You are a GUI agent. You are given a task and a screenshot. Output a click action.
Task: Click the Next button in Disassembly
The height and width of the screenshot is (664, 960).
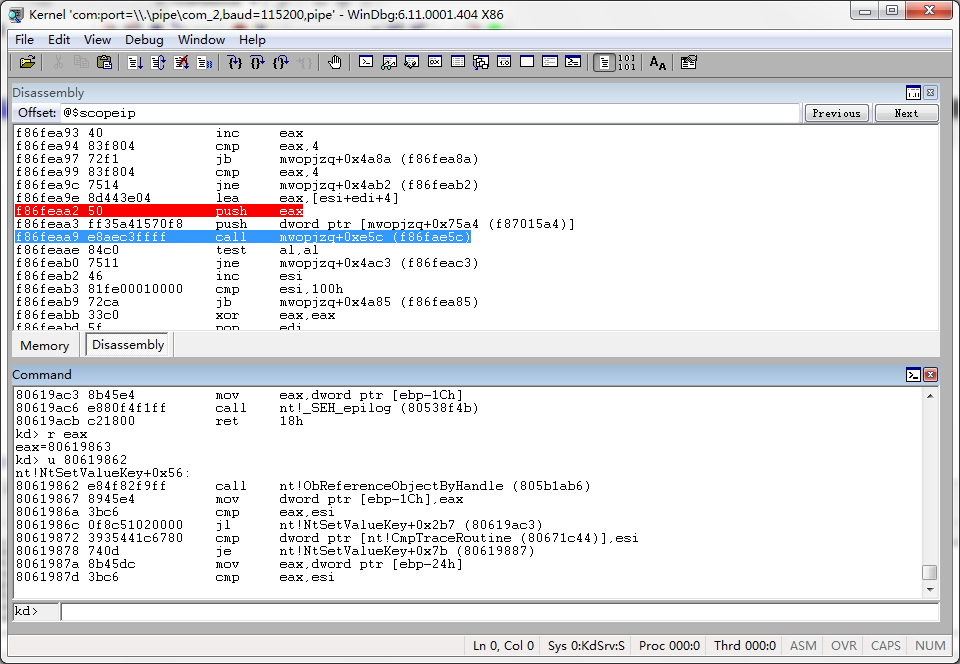pos(906,113)
